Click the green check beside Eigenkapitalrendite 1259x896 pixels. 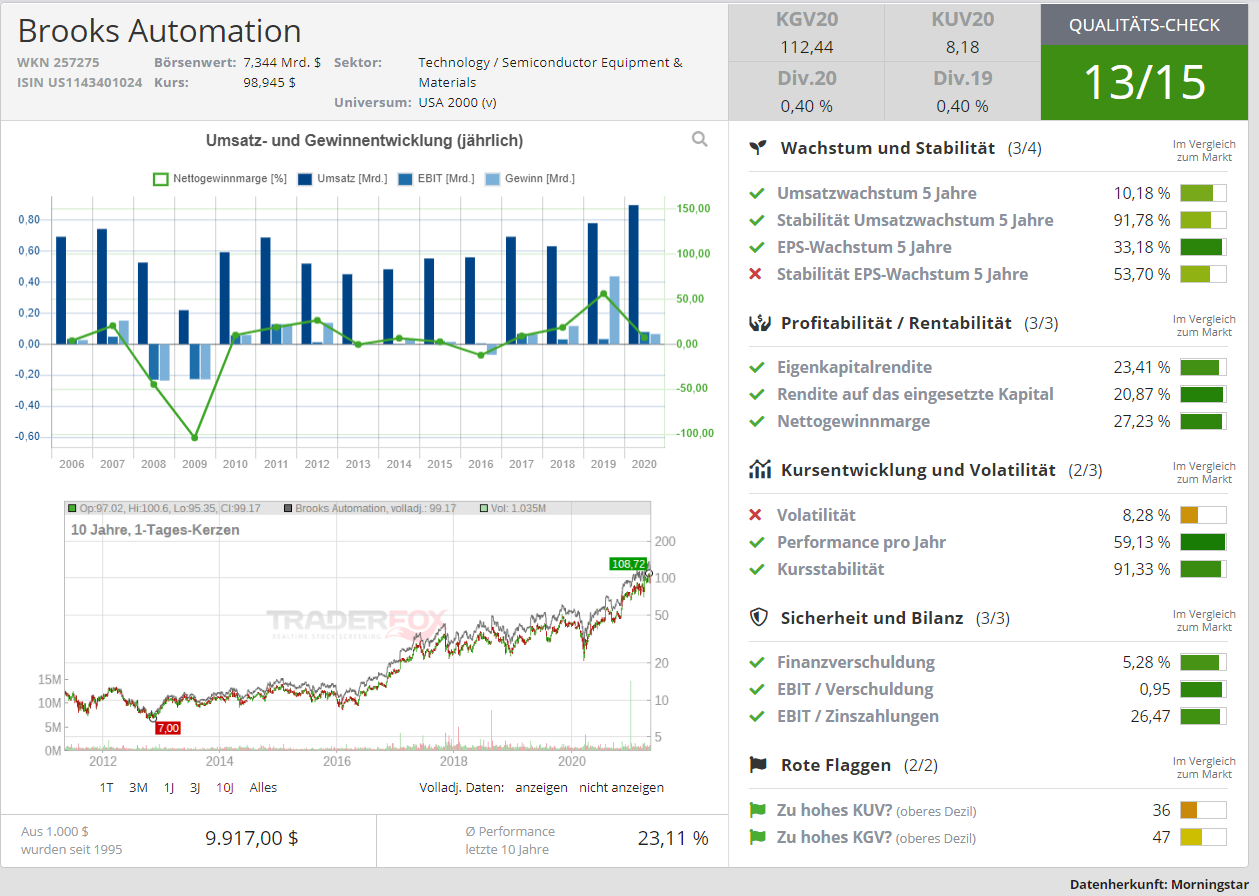[x=757, y=367]
